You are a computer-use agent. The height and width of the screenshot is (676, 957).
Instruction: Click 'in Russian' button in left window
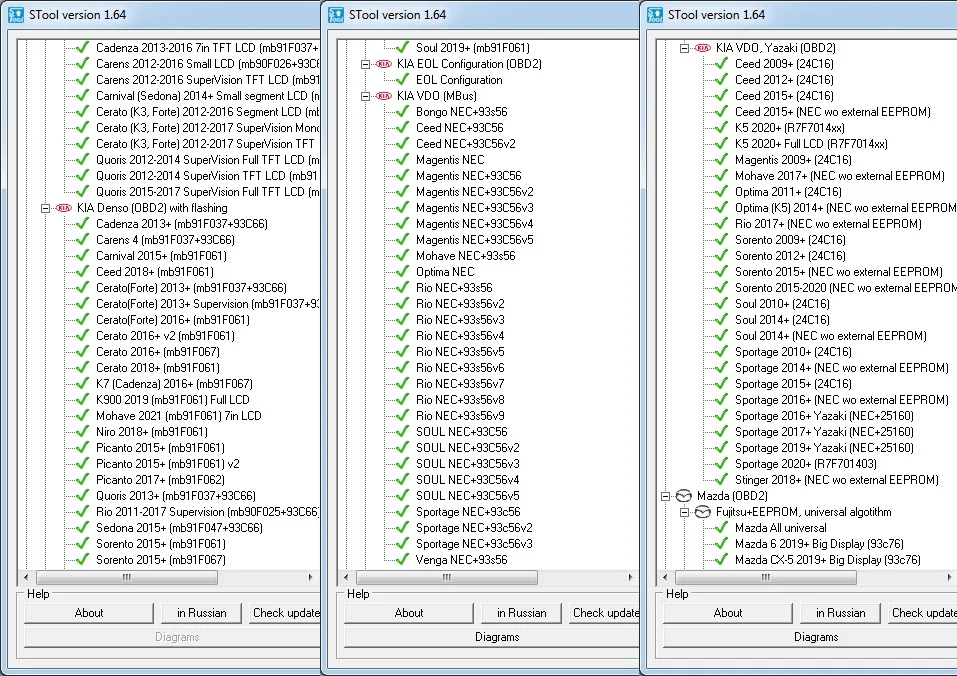[201, 613]
